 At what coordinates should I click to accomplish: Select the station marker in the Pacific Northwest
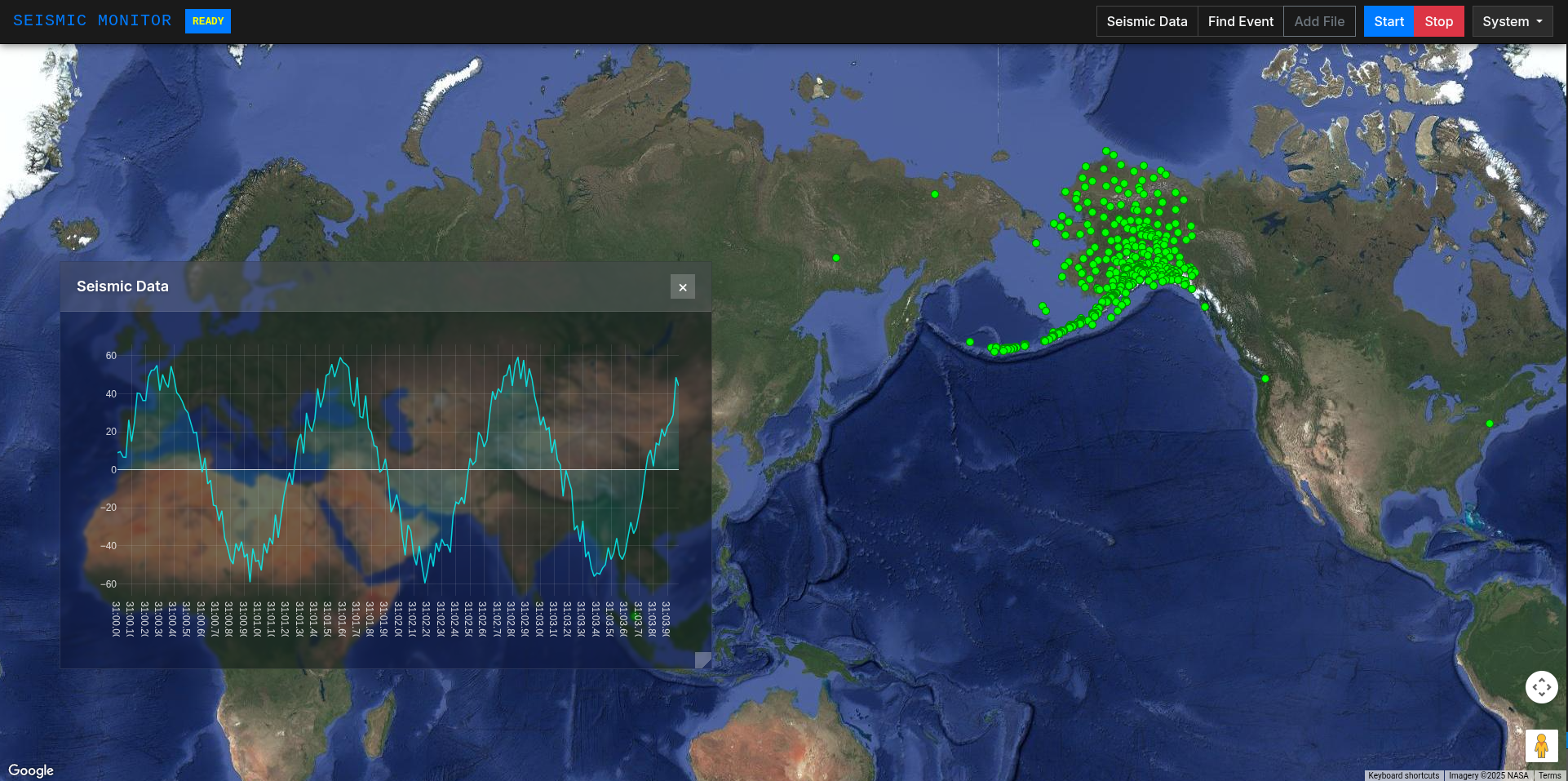1265,379
